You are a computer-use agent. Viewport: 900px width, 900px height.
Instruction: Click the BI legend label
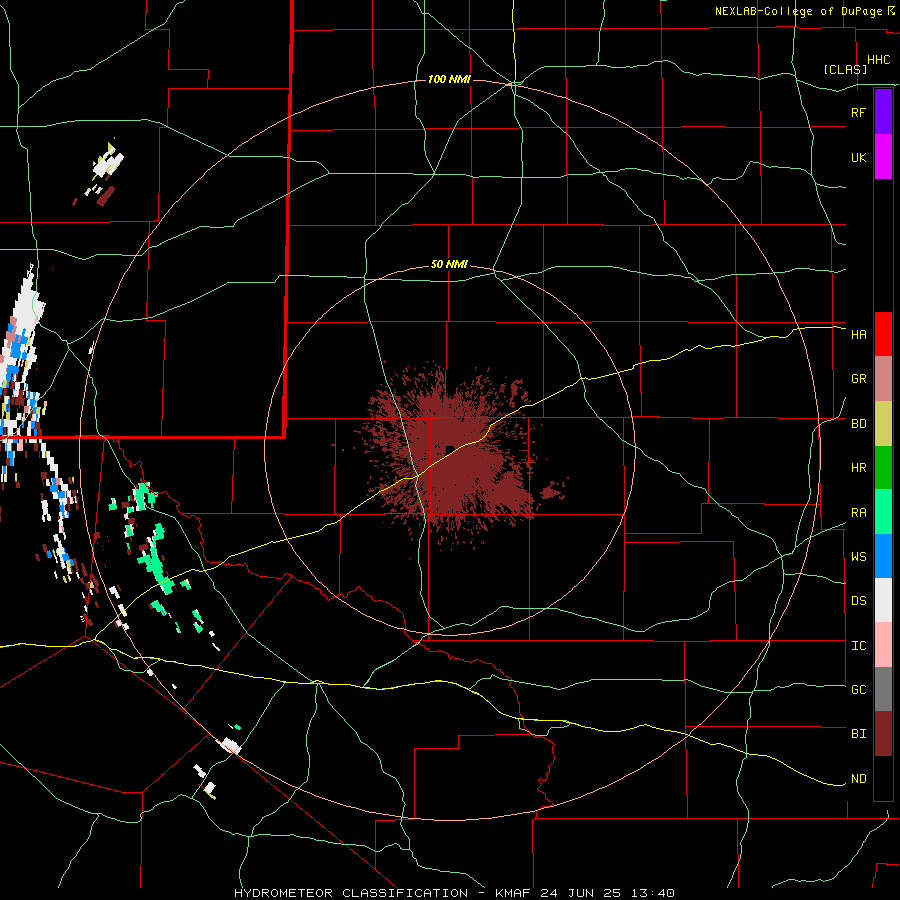pos(858,734)
